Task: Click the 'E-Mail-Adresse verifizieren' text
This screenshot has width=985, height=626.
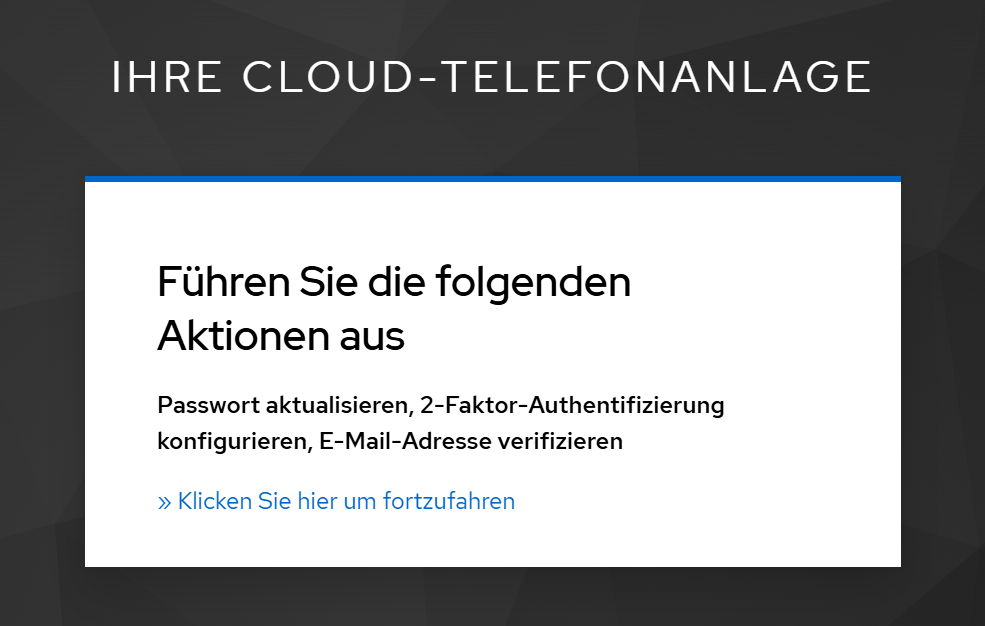Action: (471, 441)
